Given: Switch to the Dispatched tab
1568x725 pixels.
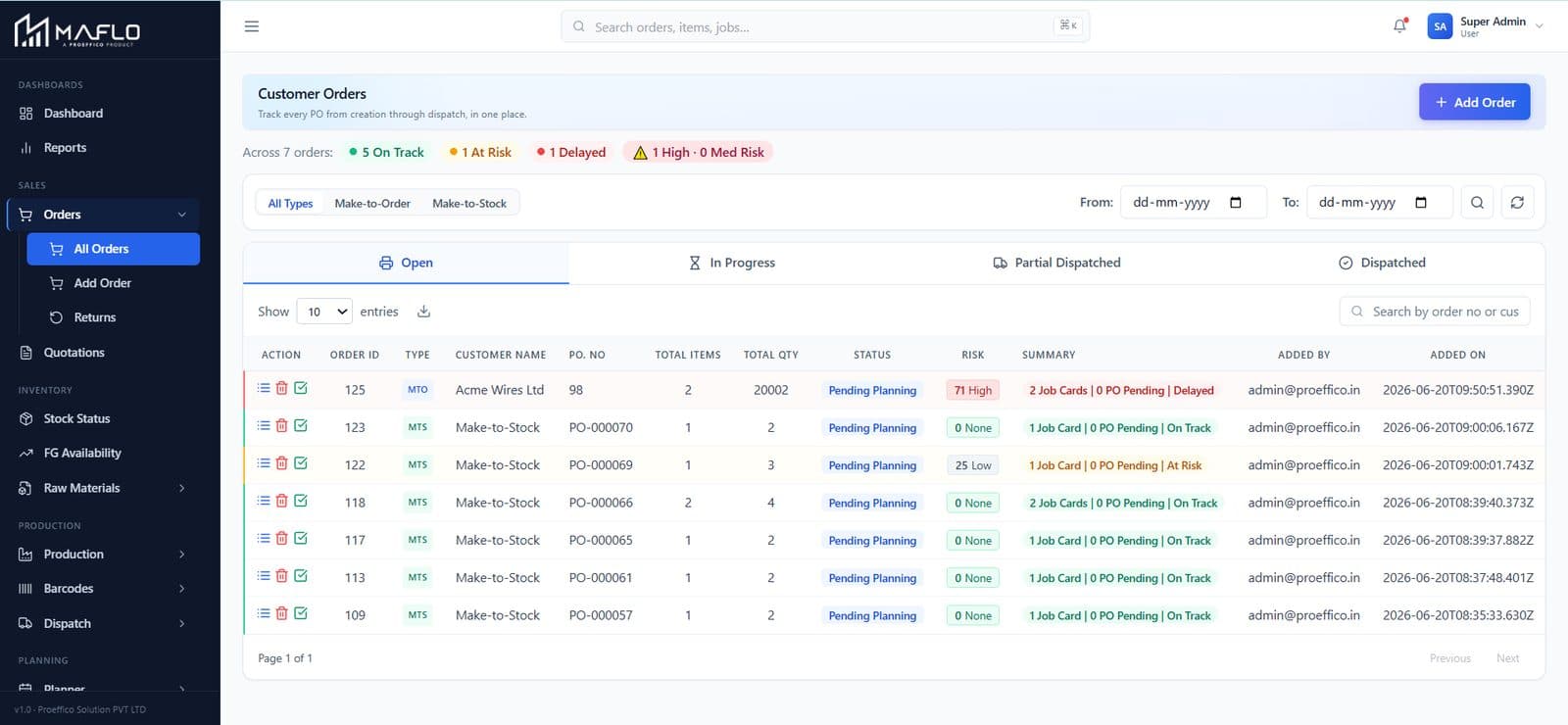Looking at the screenshot, I should click(1382, 263).
